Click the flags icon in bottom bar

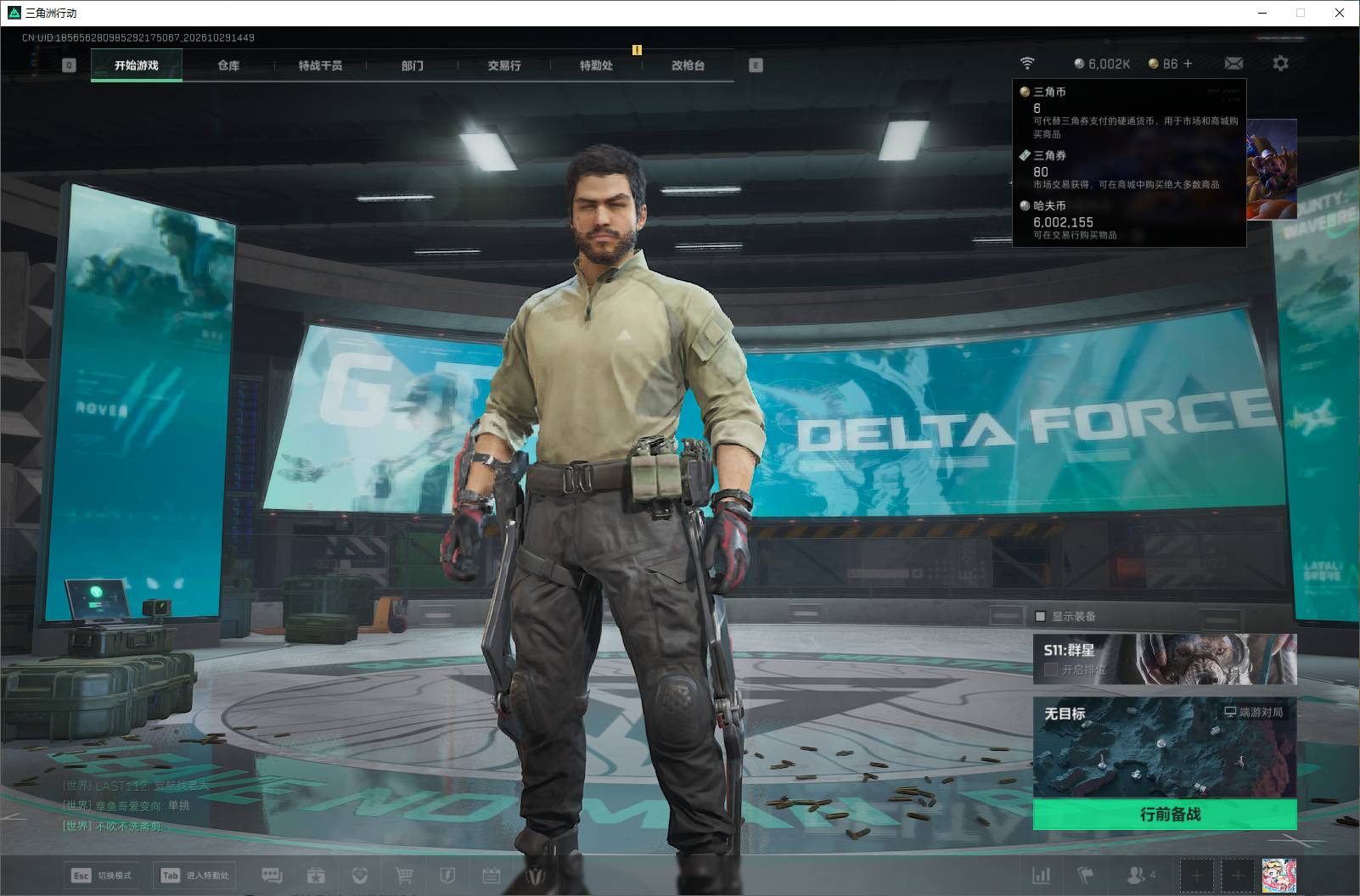1085,875
